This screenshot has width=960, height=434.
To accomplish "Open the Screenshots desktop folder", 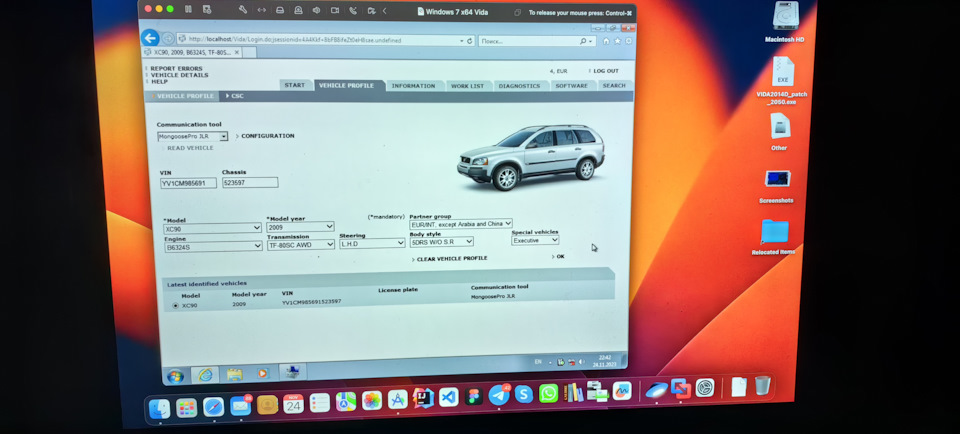I will point(778,179).
